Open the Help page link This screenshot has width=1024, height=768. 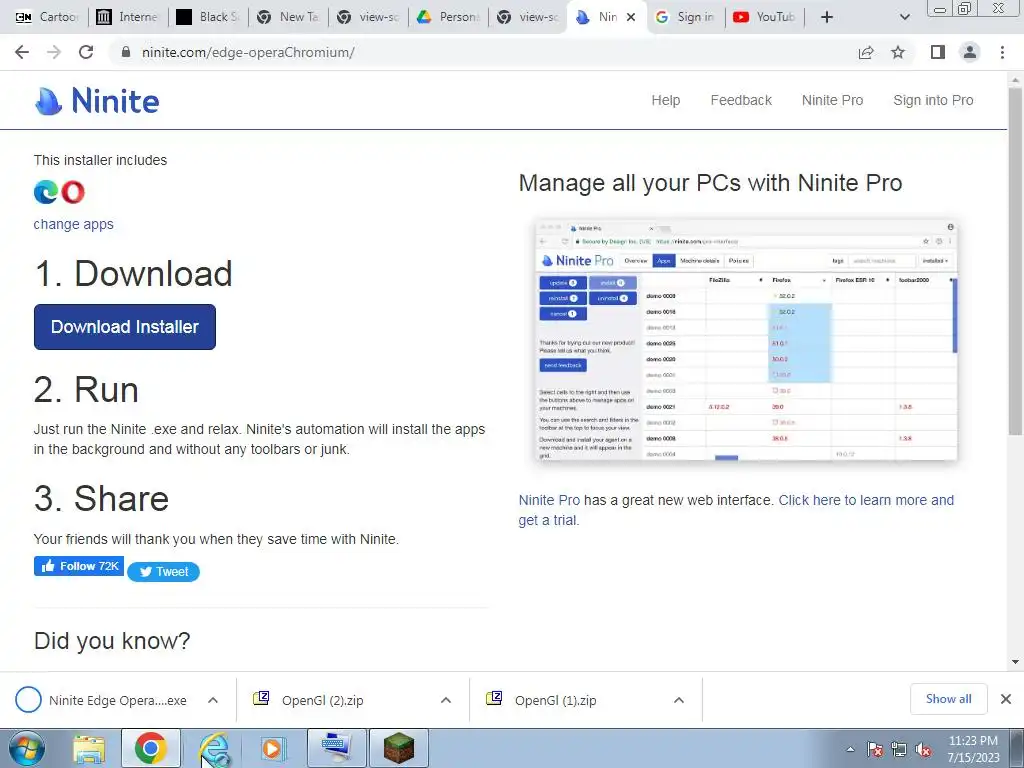[665, 101]
